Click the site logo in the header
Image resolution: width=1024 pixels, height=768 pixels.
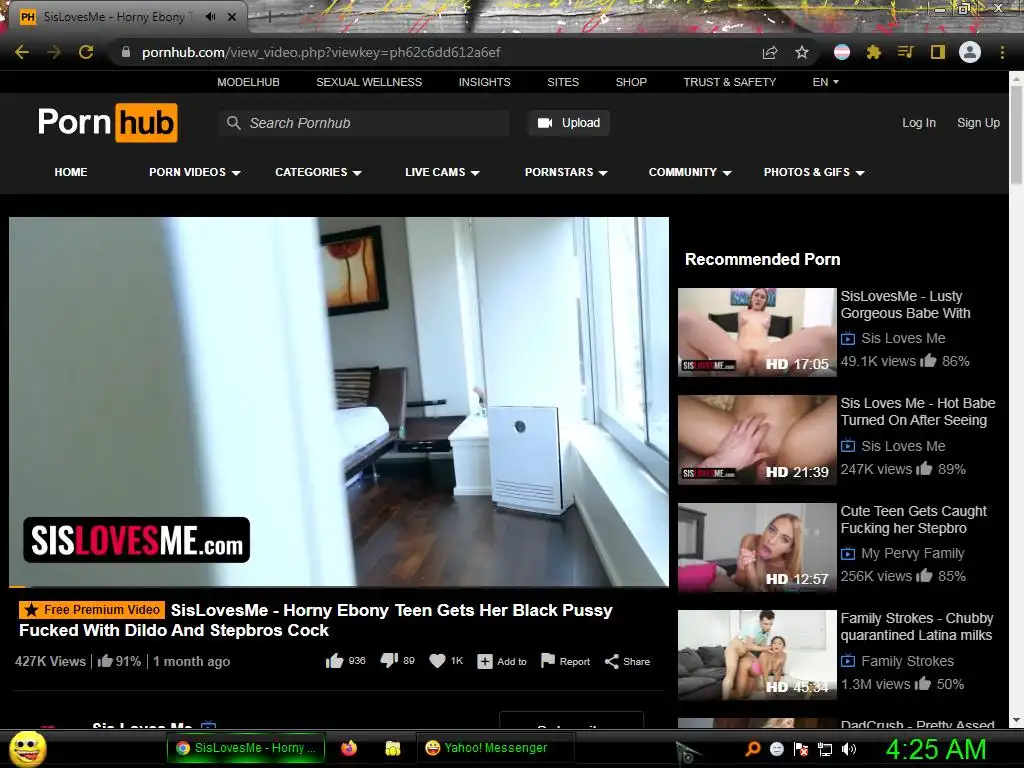coord(108,122)
